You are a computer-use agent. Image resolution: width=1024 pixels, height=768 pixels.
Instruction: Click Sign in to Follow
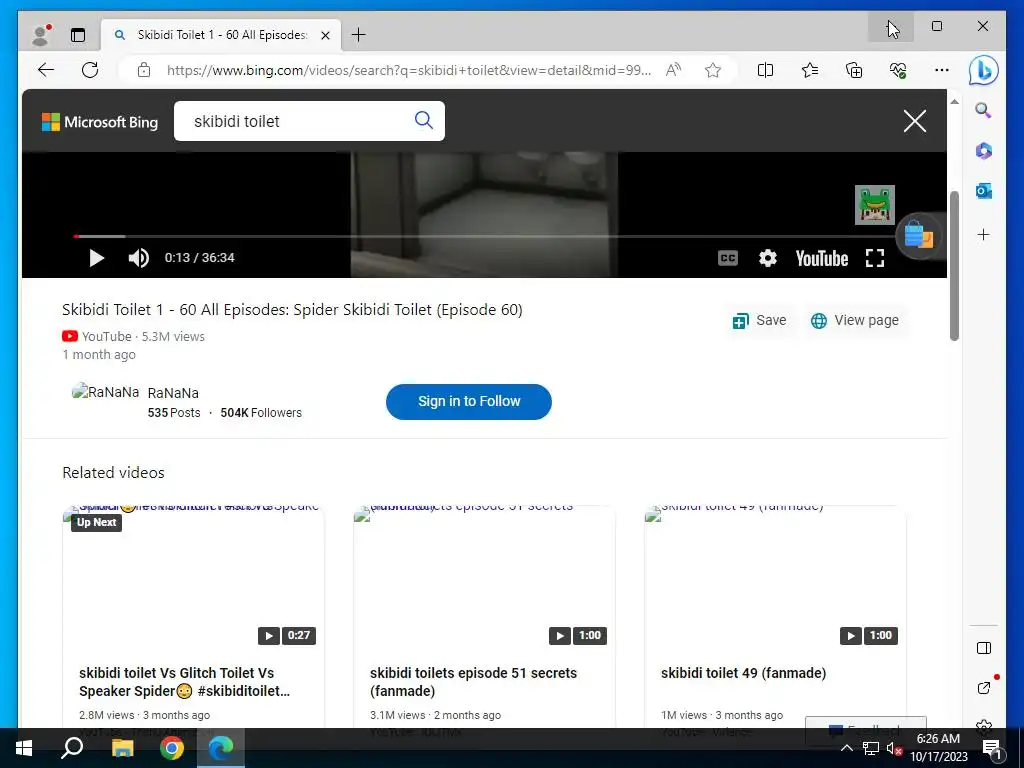(x=469, y=402)
